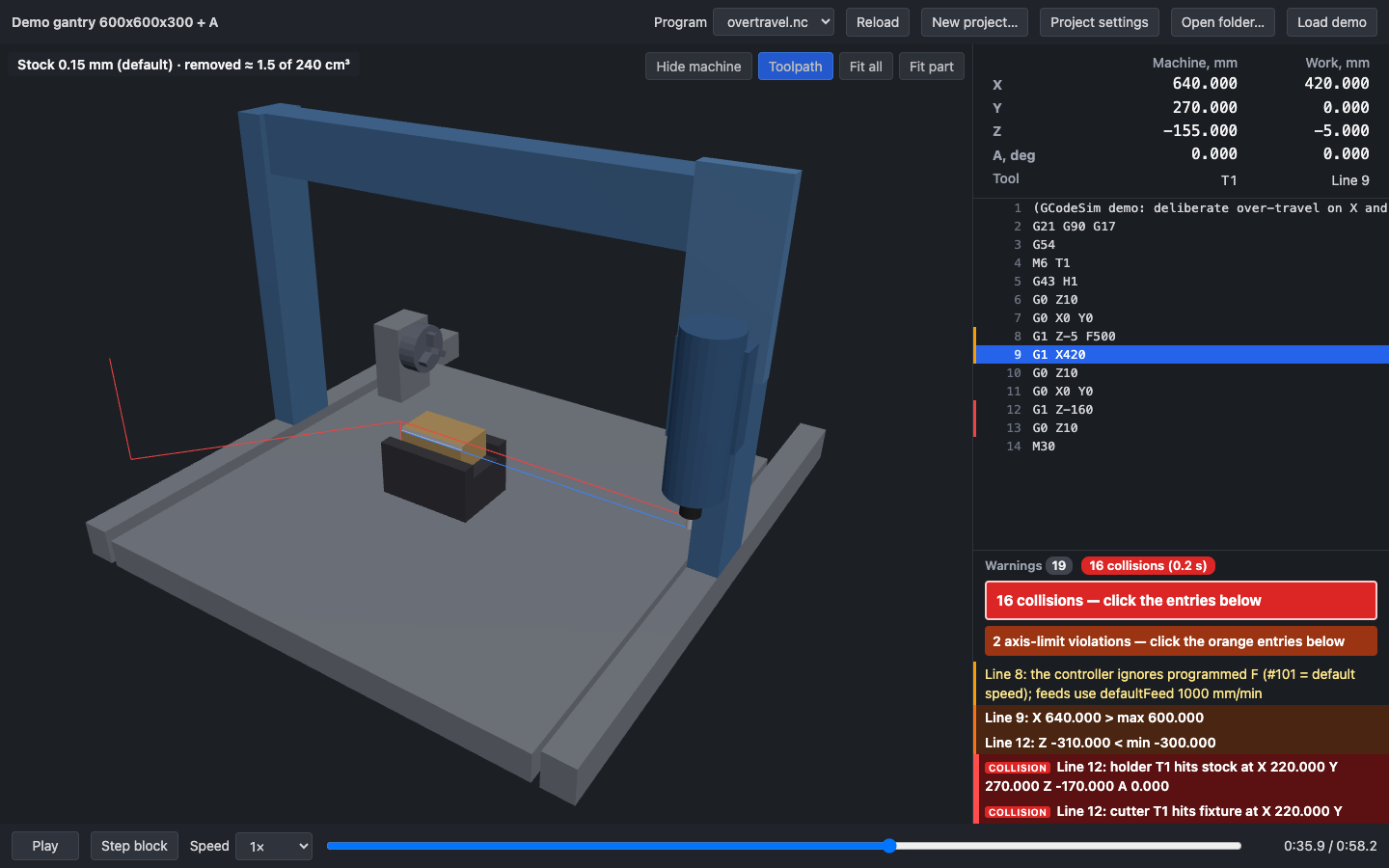
Task: Open the playback Speed dropdown
Action: click(x=274, y=846)
